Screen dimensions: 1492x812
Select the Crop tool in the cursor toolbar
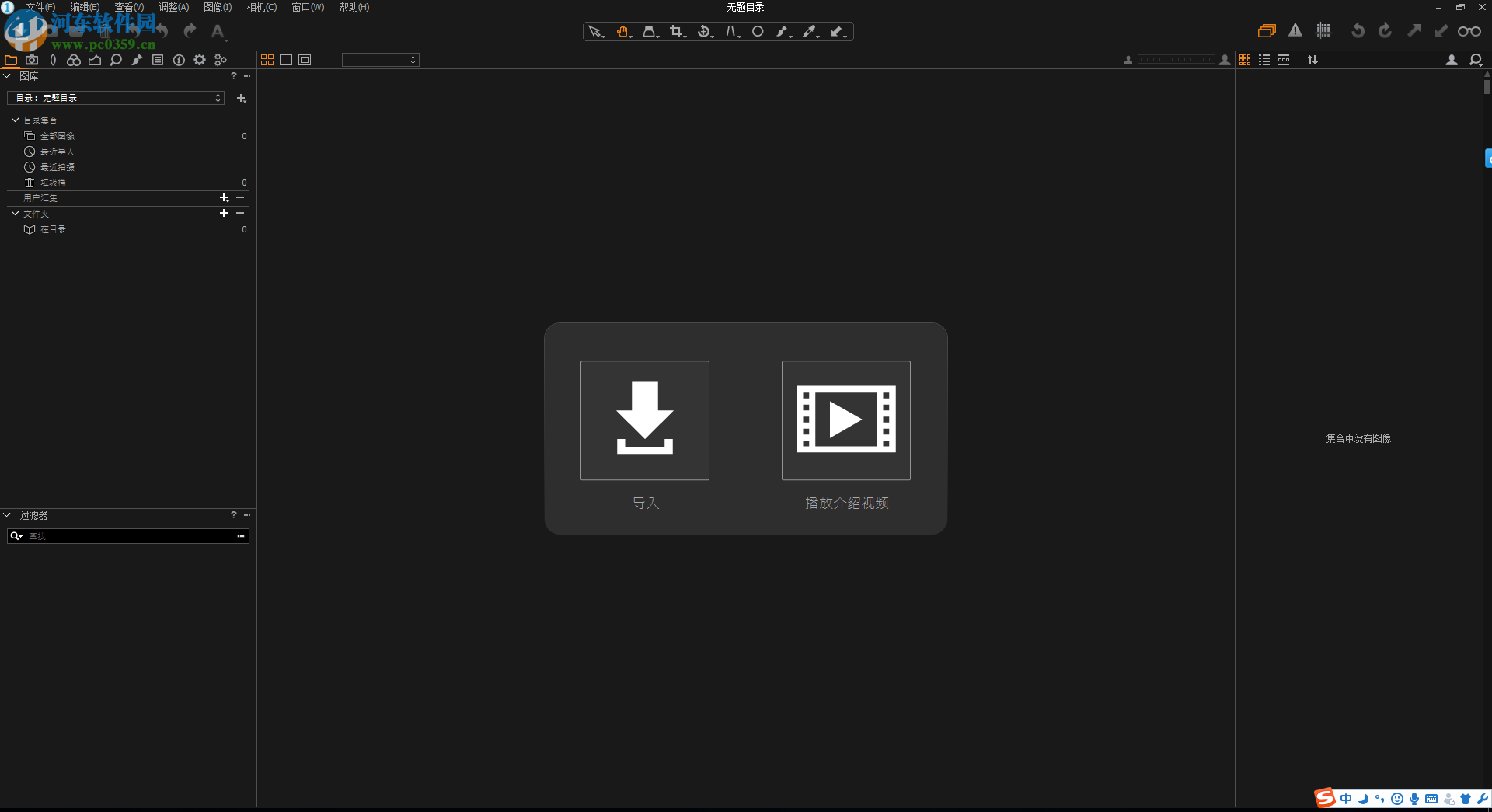(x=677, y=32)
